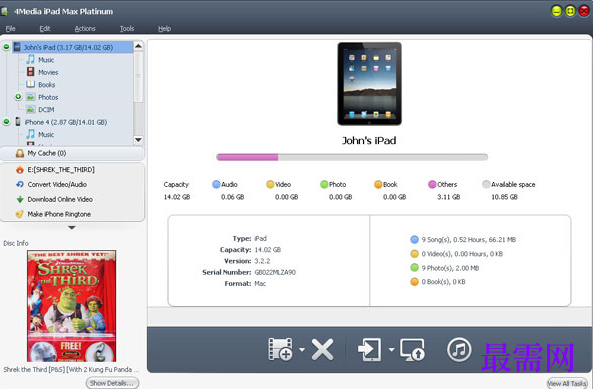Click the 0 Book(s) summary line
This screenshot has height=389, width=593.
click(x=438, y=282)
